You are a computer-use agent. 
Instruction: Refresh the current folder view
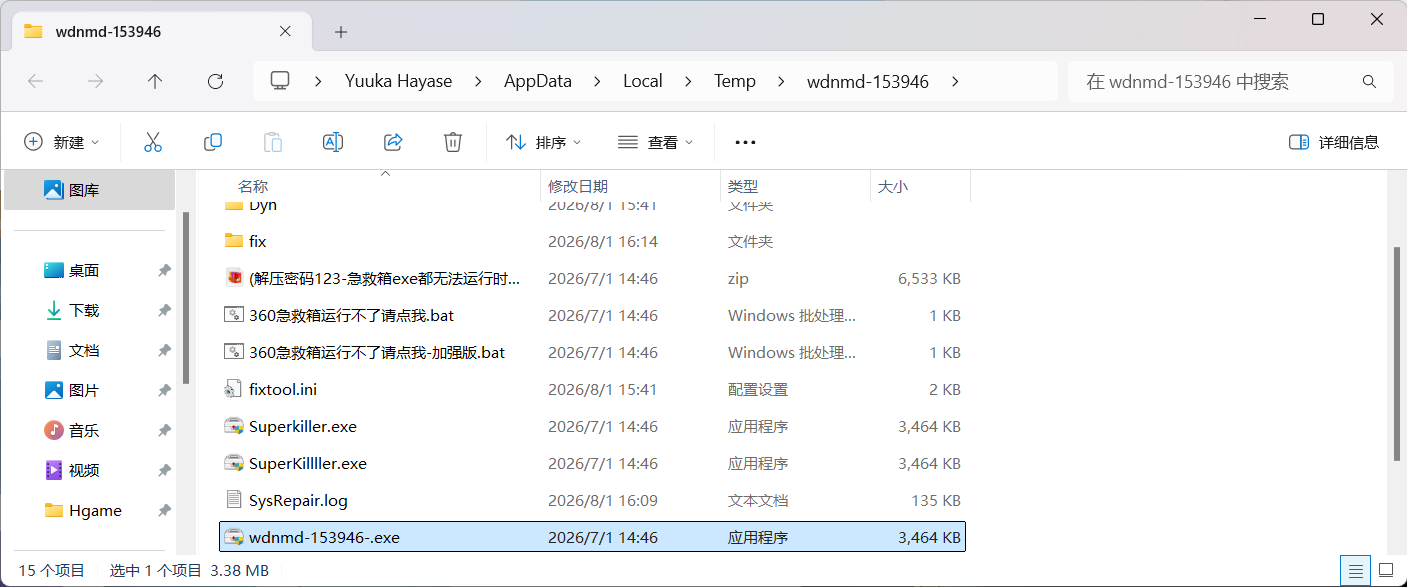click(x=215, y=81)
